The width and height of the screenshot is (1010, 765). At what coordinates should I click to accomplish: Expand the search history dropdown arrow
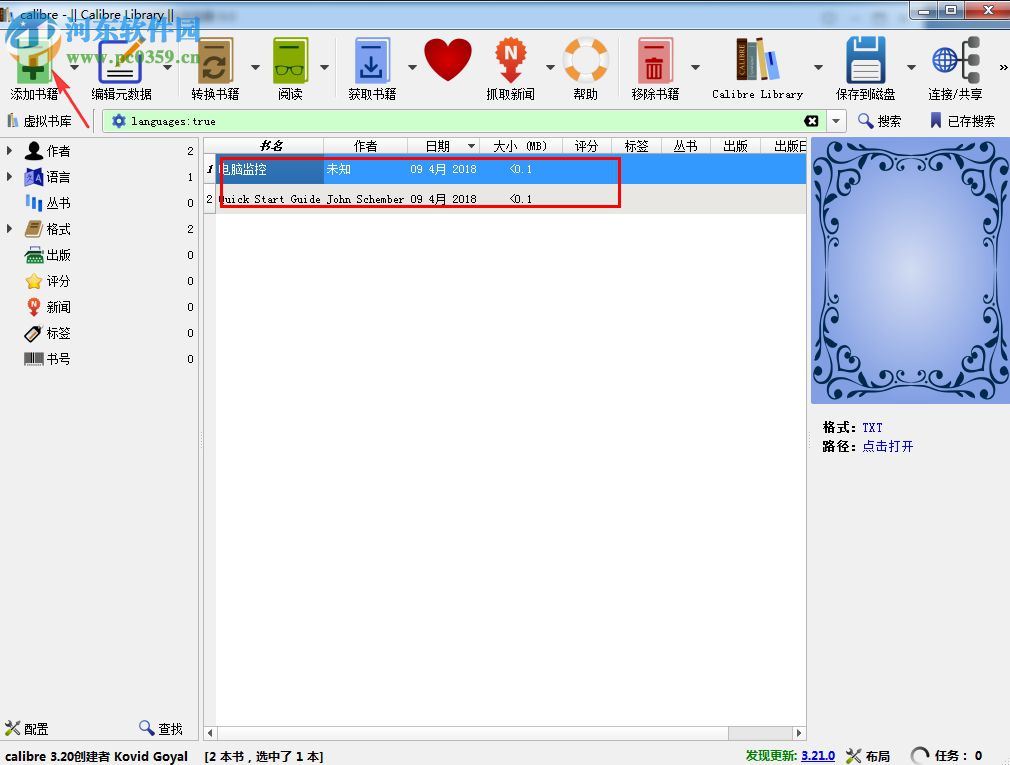click(837, 119)
